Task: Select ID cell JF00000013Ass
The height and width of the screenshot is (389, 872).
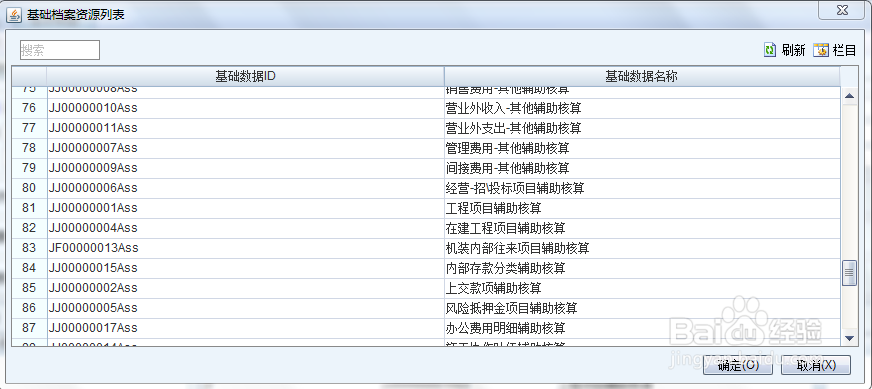Action: click(245, 248)
